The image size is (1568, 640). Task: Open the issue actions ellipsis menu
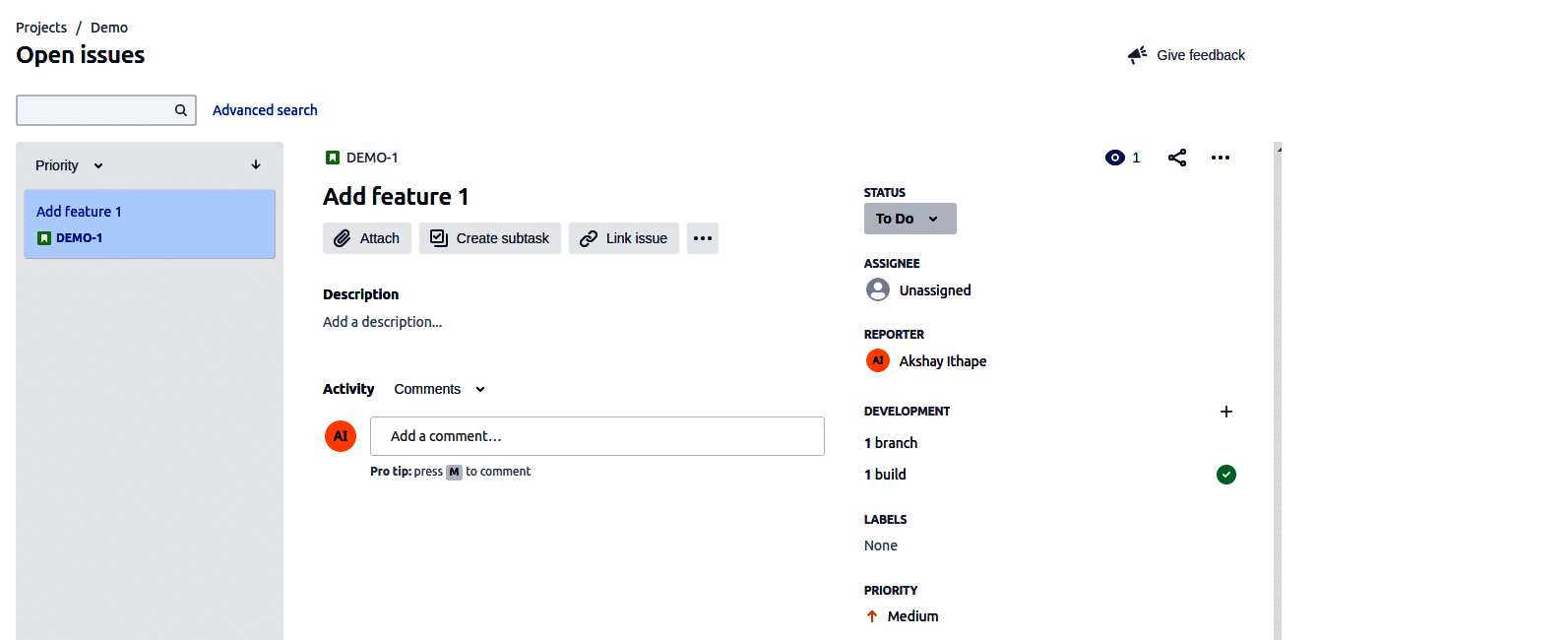tap(1221, 158)
